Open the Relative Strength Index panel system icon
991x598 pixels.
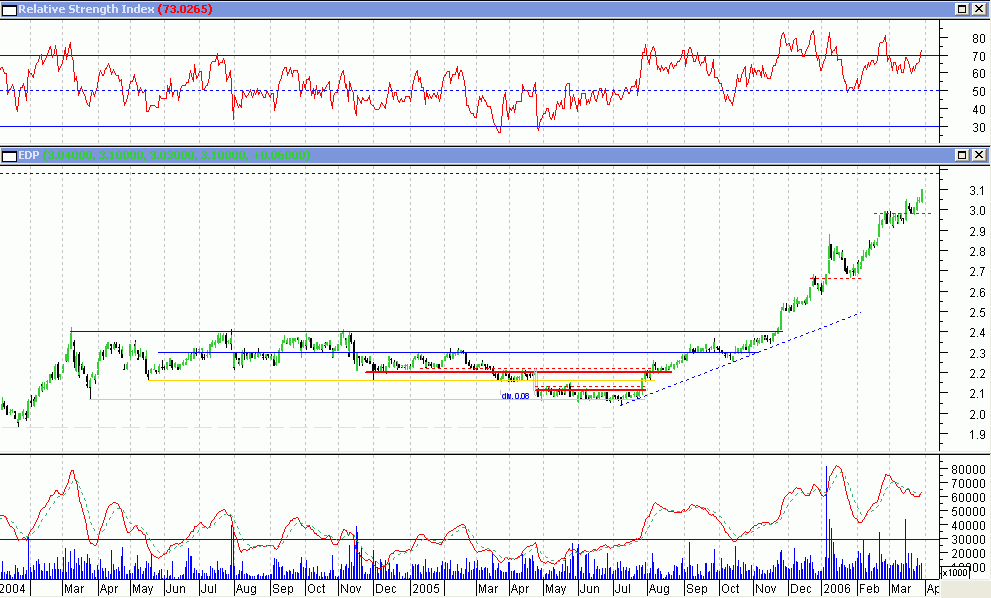point(9,9)
